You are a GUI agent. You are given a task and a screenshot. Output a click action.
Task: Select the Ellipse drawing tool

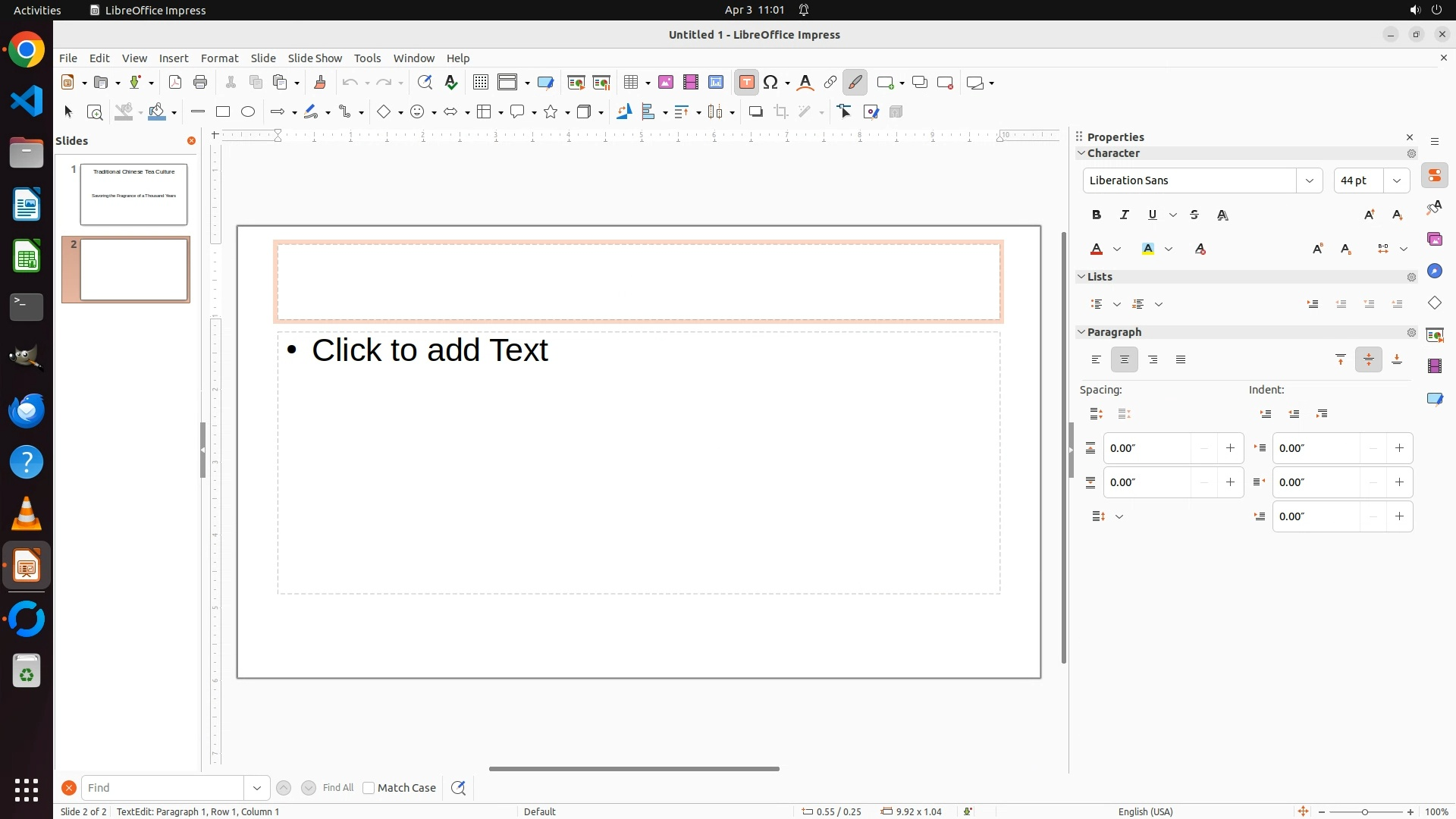248,112
